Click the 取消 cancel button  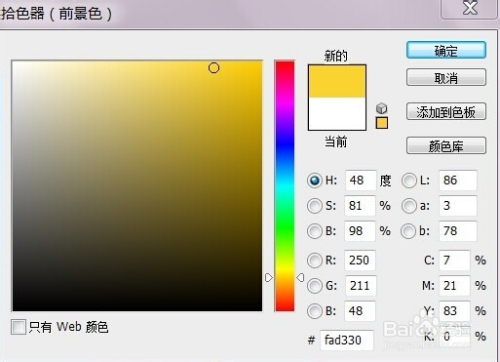coord(446,78)
